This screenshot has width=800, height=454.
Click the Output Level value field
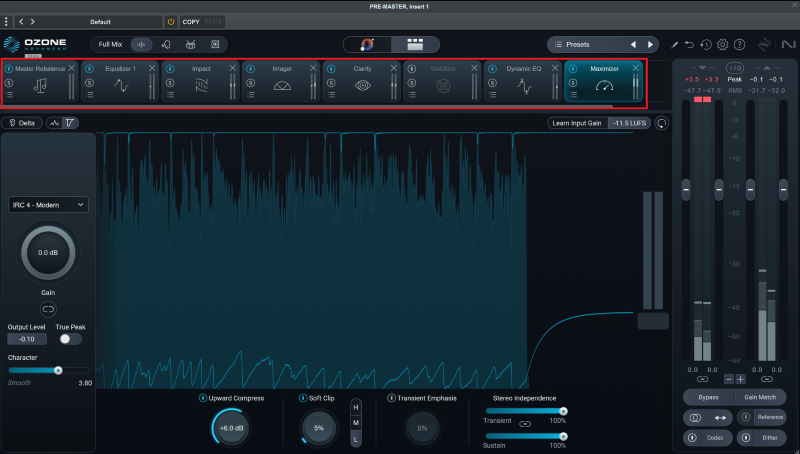(26, 339)
